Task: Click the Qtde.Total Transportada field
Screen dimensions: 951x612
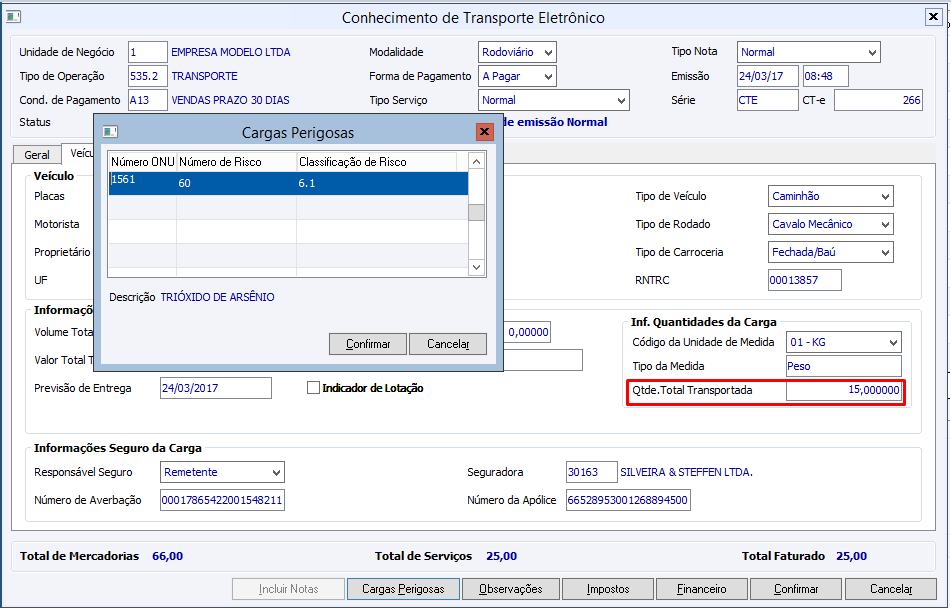Action: (x=844, y=390)
